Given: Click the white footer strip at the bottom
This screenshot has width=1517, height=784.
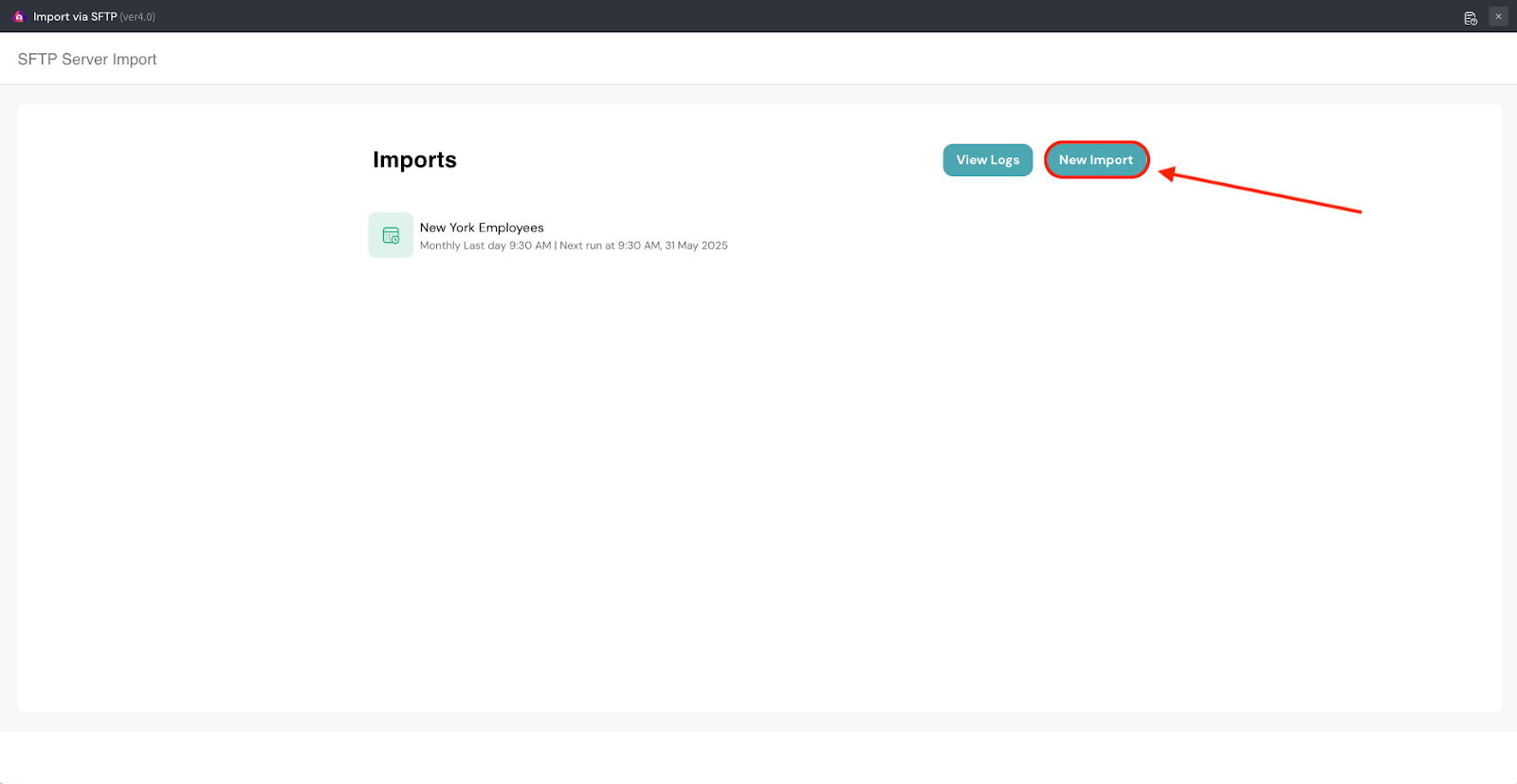Looking at the screenshot, I should (758, 758).
